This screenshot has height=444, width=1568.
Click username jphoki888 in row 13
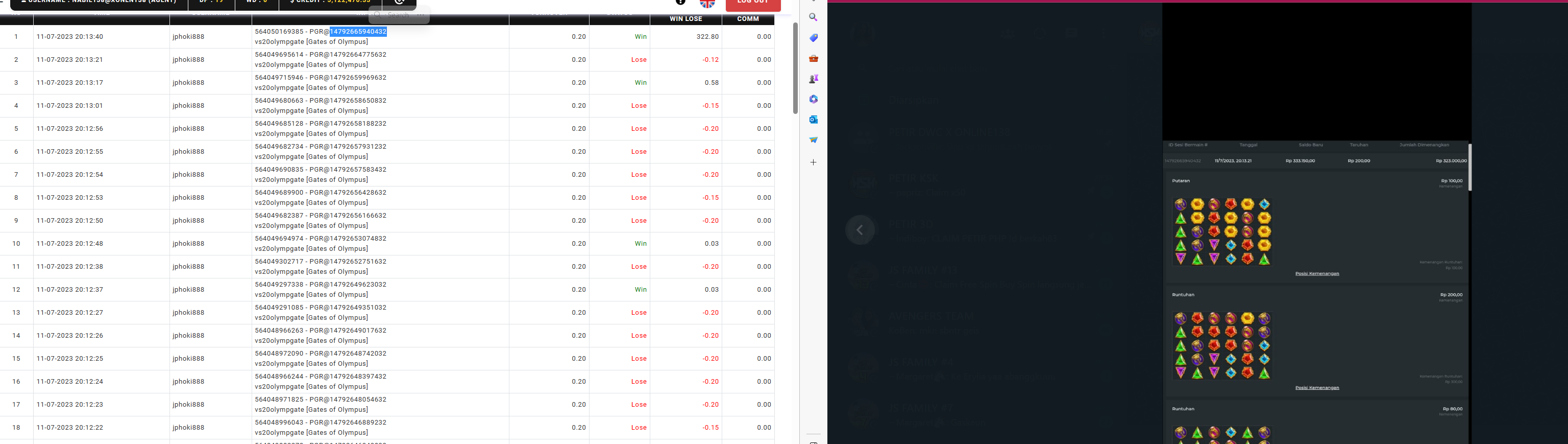[x=188, y=313]
